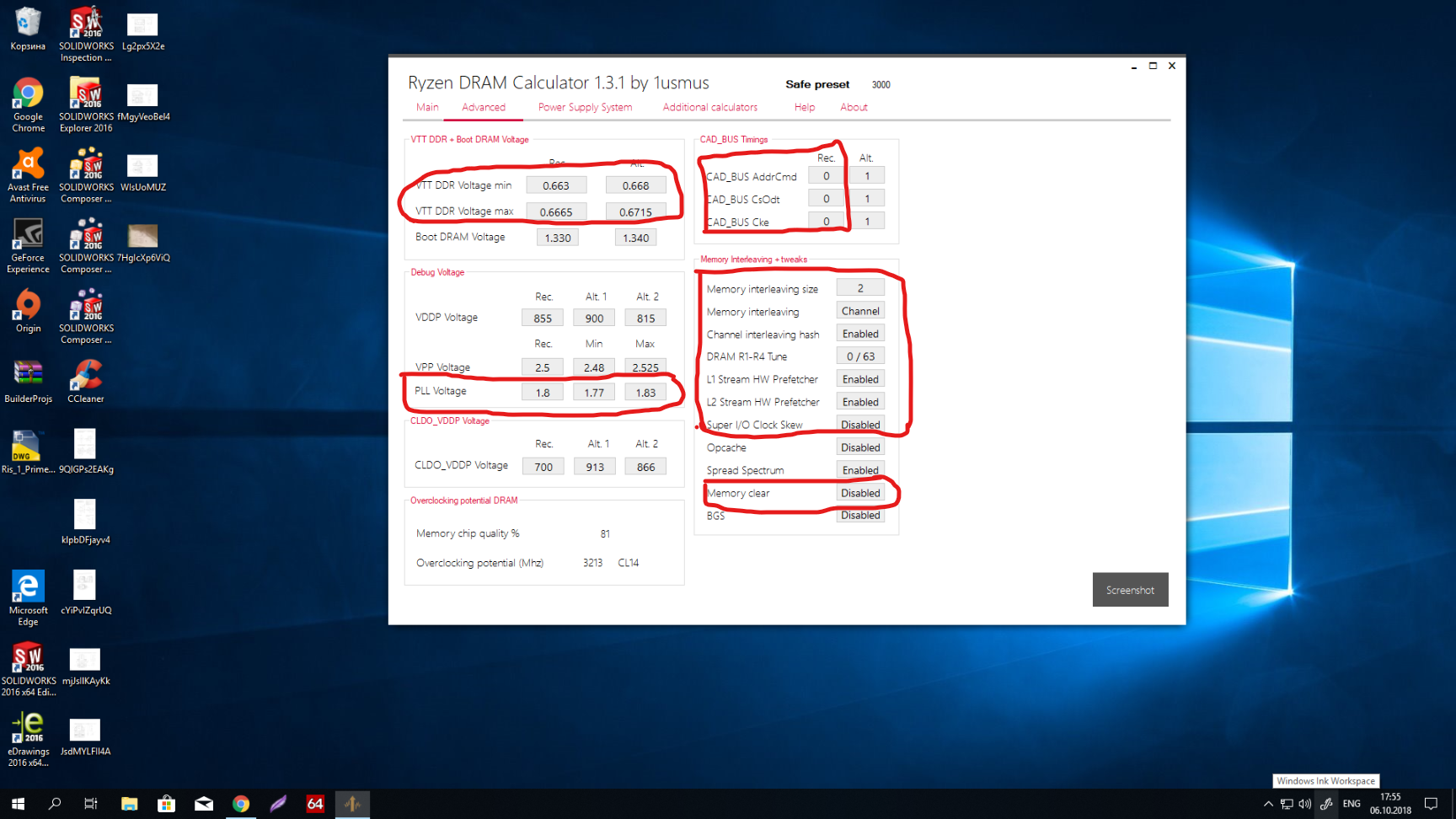Open the Power Supply System tab

(x=585, y=107)
